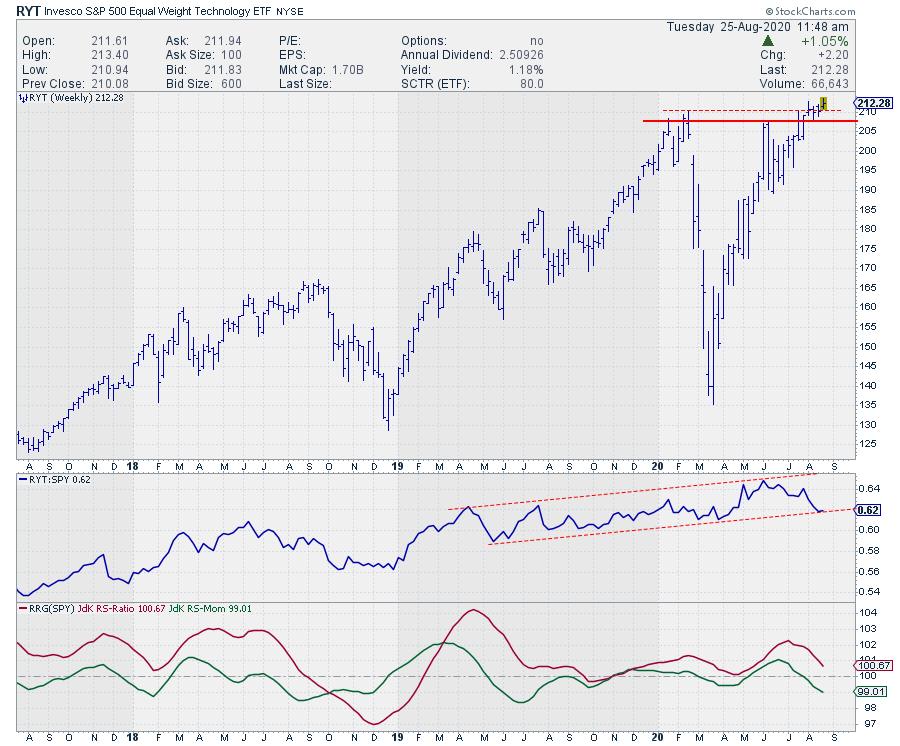This screenshot has width=900, height=746.
Task: Click the RYT ticker symbol title
Action: click(x=31, y=9)
